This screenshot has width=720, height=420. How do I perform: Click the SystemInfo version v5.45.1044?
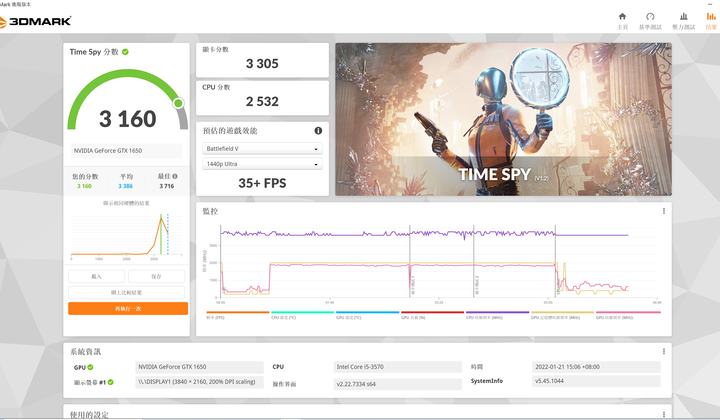tap(596, 381)
